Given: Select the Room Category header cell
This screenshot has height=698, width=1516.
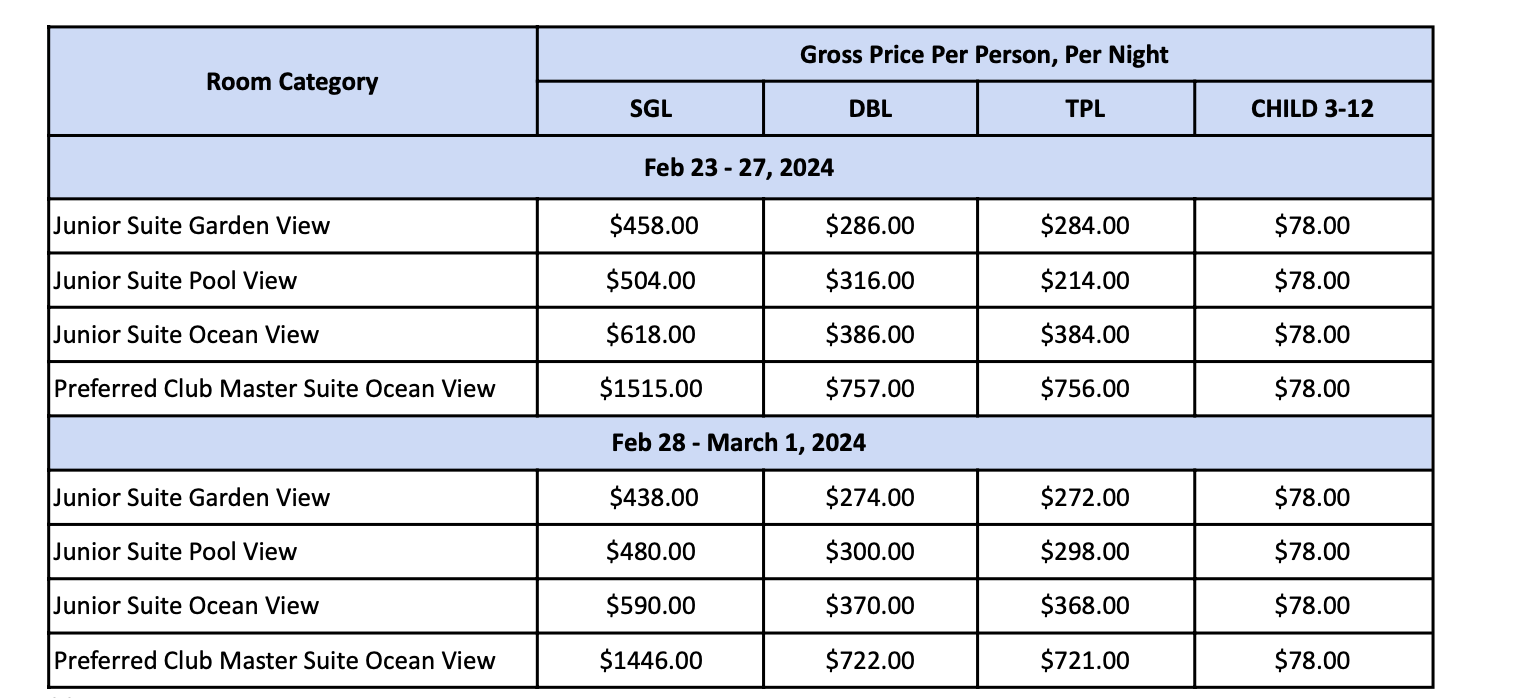Looking at the screenshot, I should click(x=292, y=81).
